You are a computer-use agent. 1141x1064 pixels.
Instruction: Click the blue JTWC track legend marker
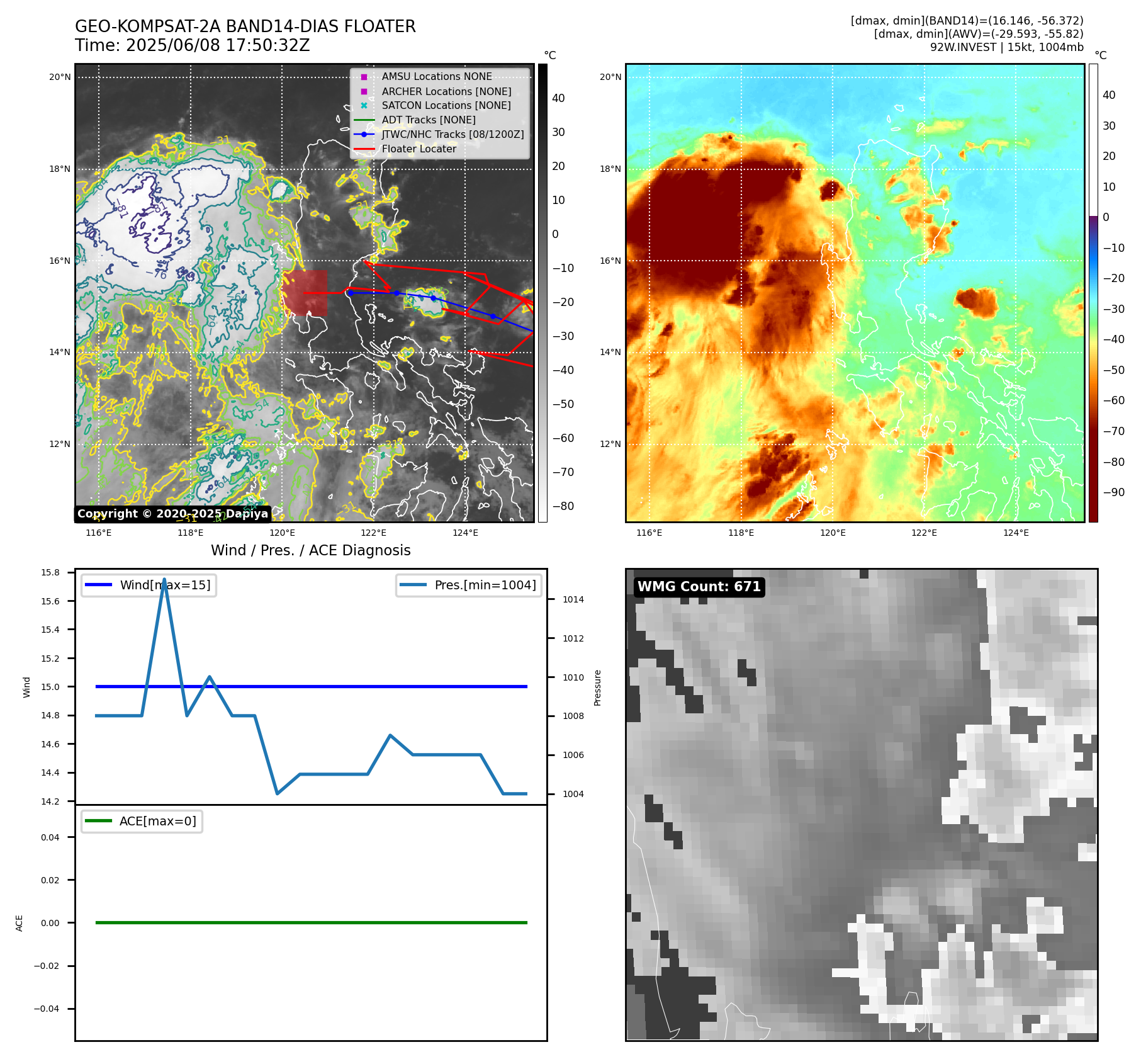[364, 135]
